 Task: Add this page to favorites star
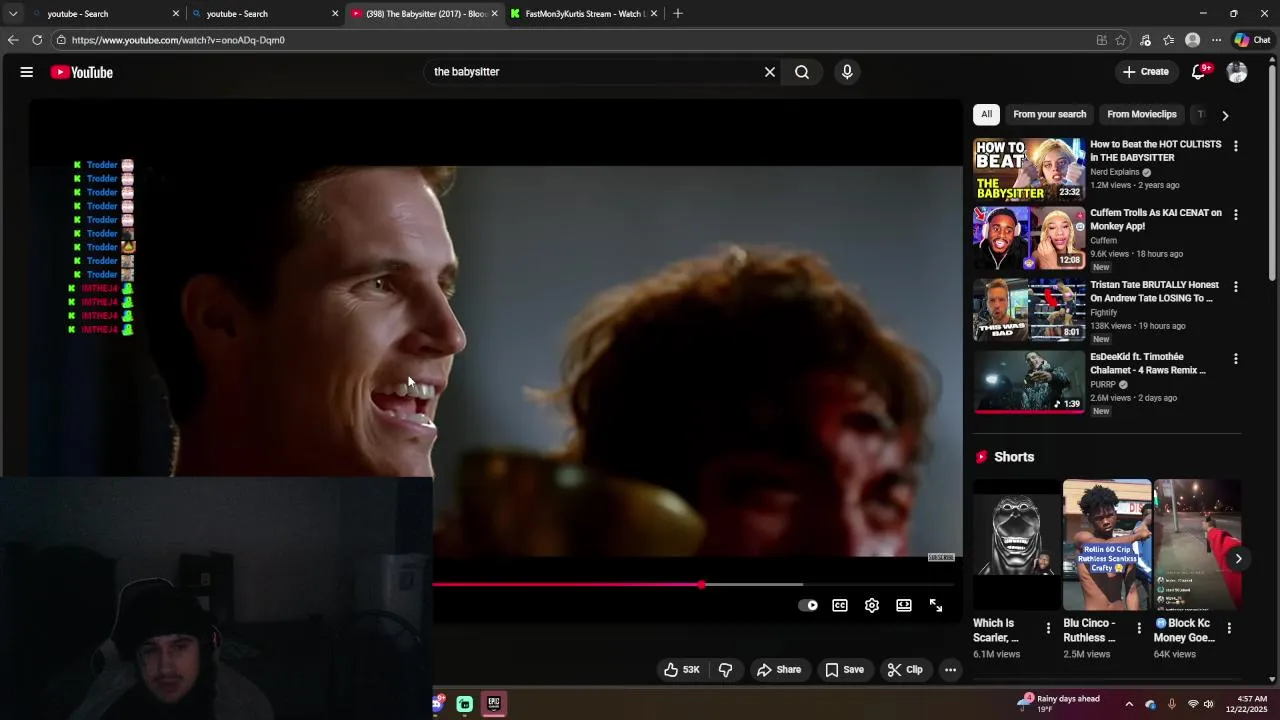[x=1121, y=40]
